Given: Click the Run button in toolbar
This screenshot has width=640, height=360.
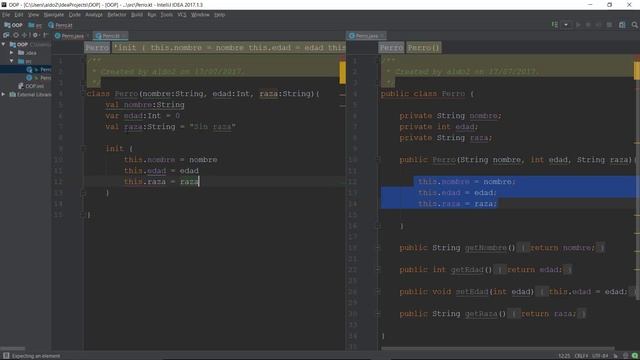Looking at the screenshot, I should 578,25.
